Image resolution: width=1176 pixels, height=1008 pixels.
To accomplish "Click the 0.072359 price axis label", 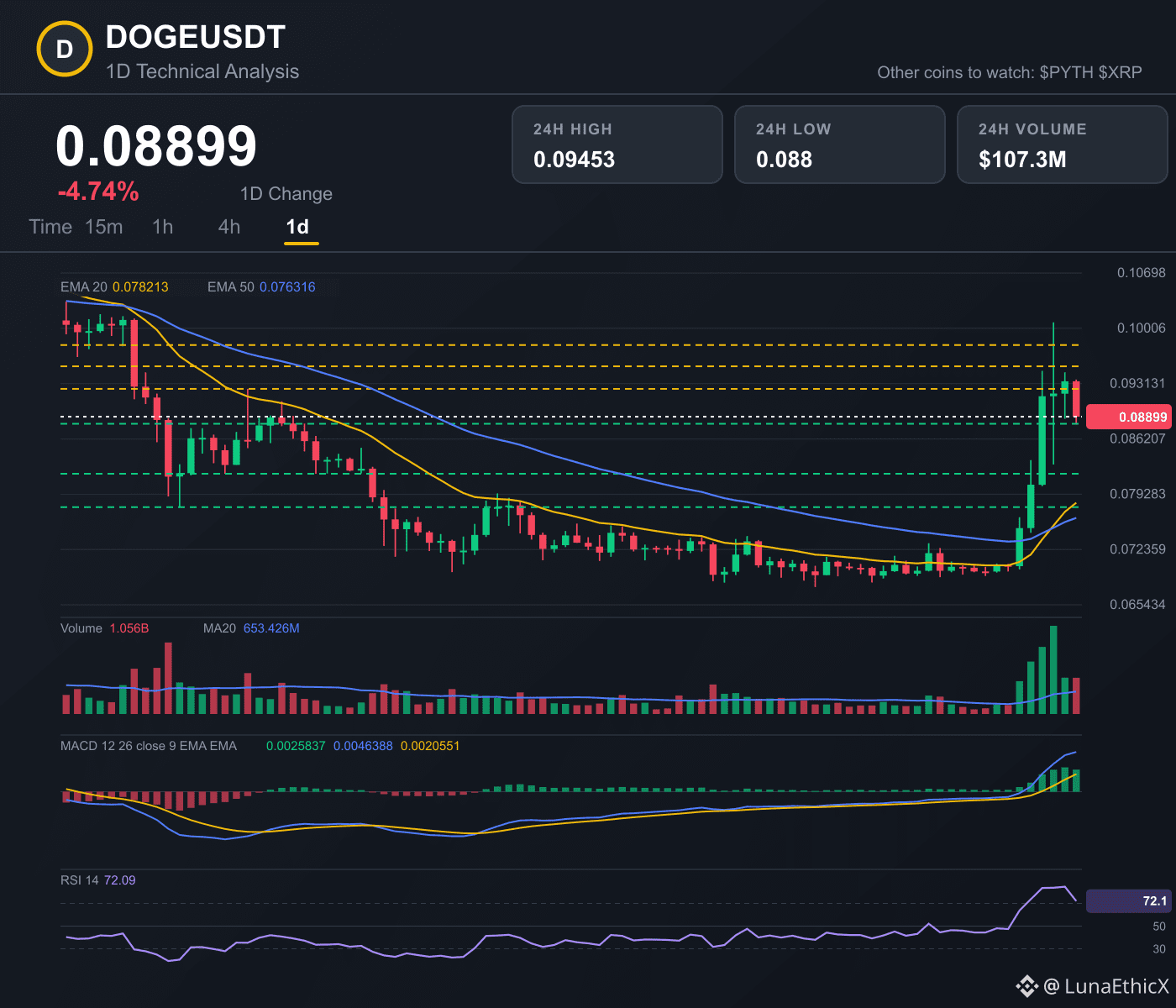I will [1138, 549].
